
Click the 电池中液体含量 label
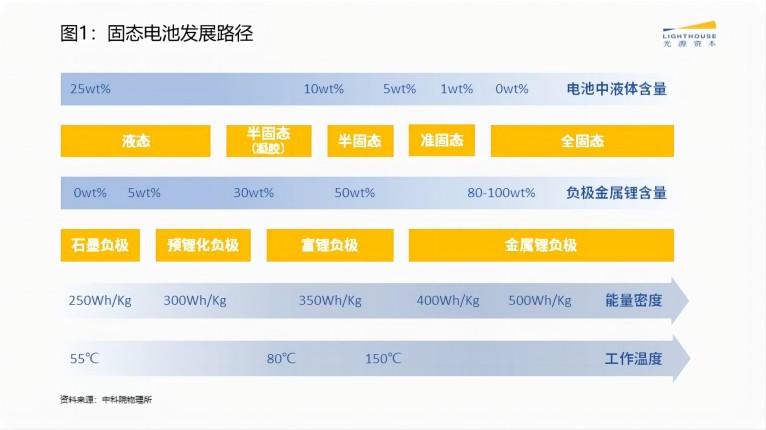(x=617, y=89)
